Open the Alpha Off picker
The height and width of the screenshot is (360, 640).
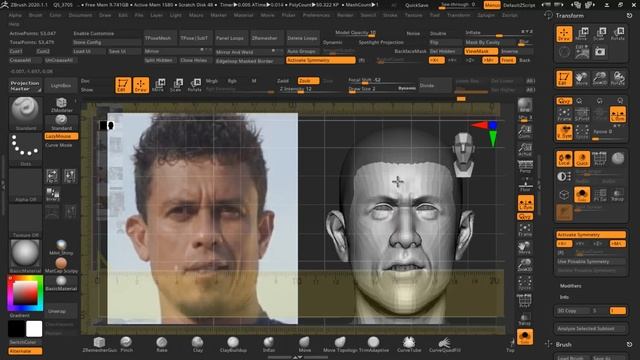[x=25, y=185]
